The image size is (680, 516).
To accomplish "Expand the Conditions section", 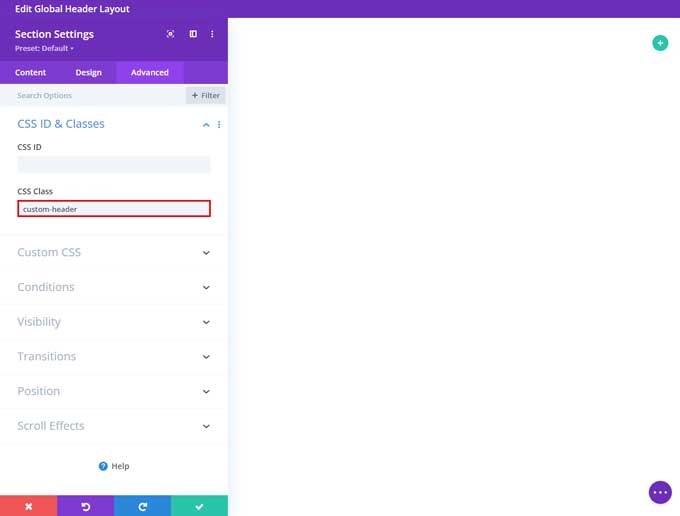I will (206, 288).
